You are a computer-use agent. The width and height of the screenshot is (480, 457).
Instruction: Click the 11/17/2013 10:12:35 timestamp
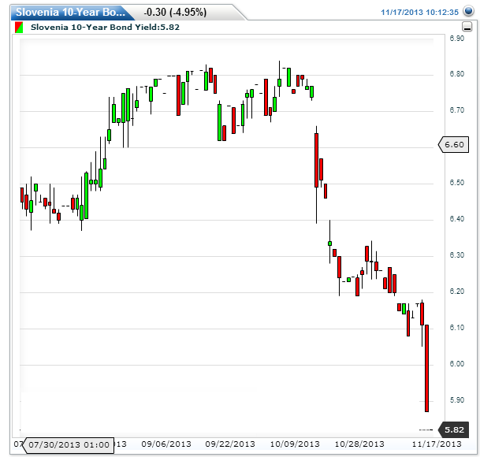(420, 12)
